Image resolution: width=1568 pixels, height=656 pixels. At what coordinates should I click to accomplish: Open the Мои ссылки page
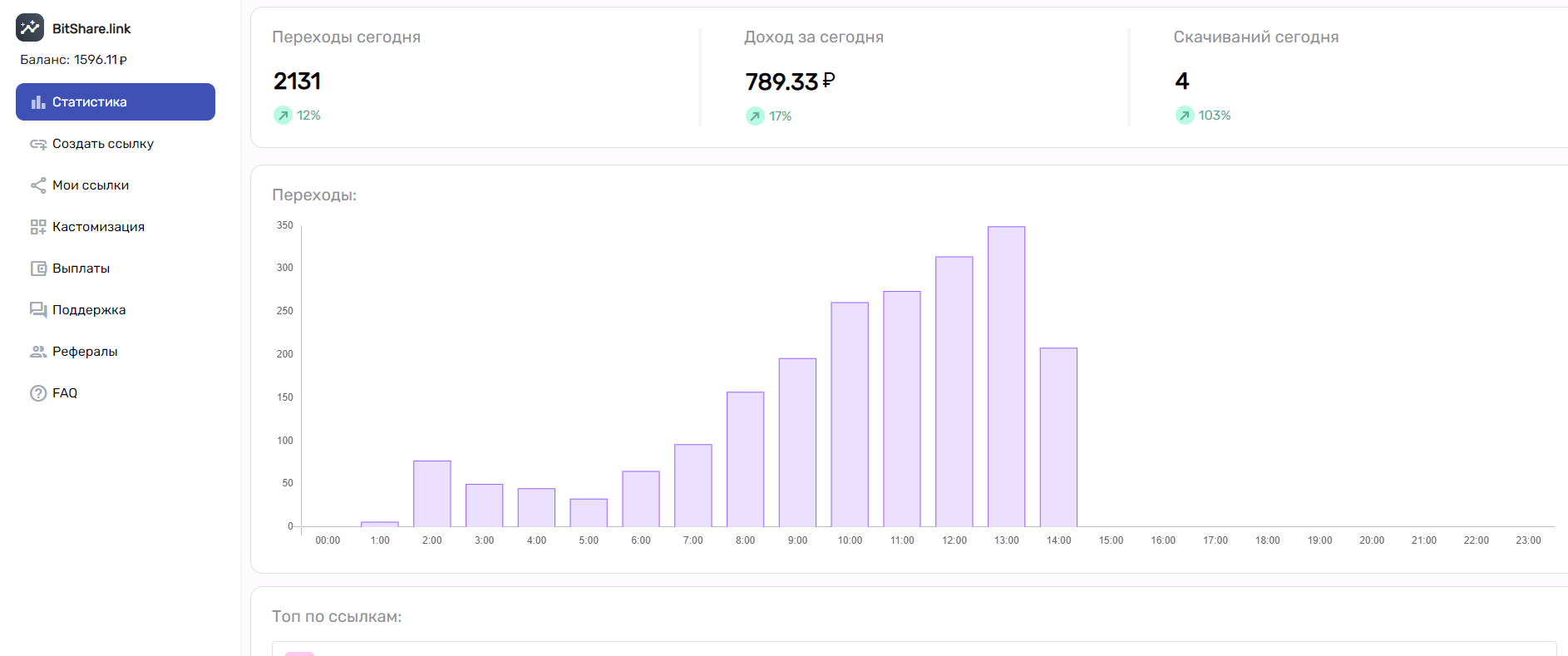tap(91, 185)
